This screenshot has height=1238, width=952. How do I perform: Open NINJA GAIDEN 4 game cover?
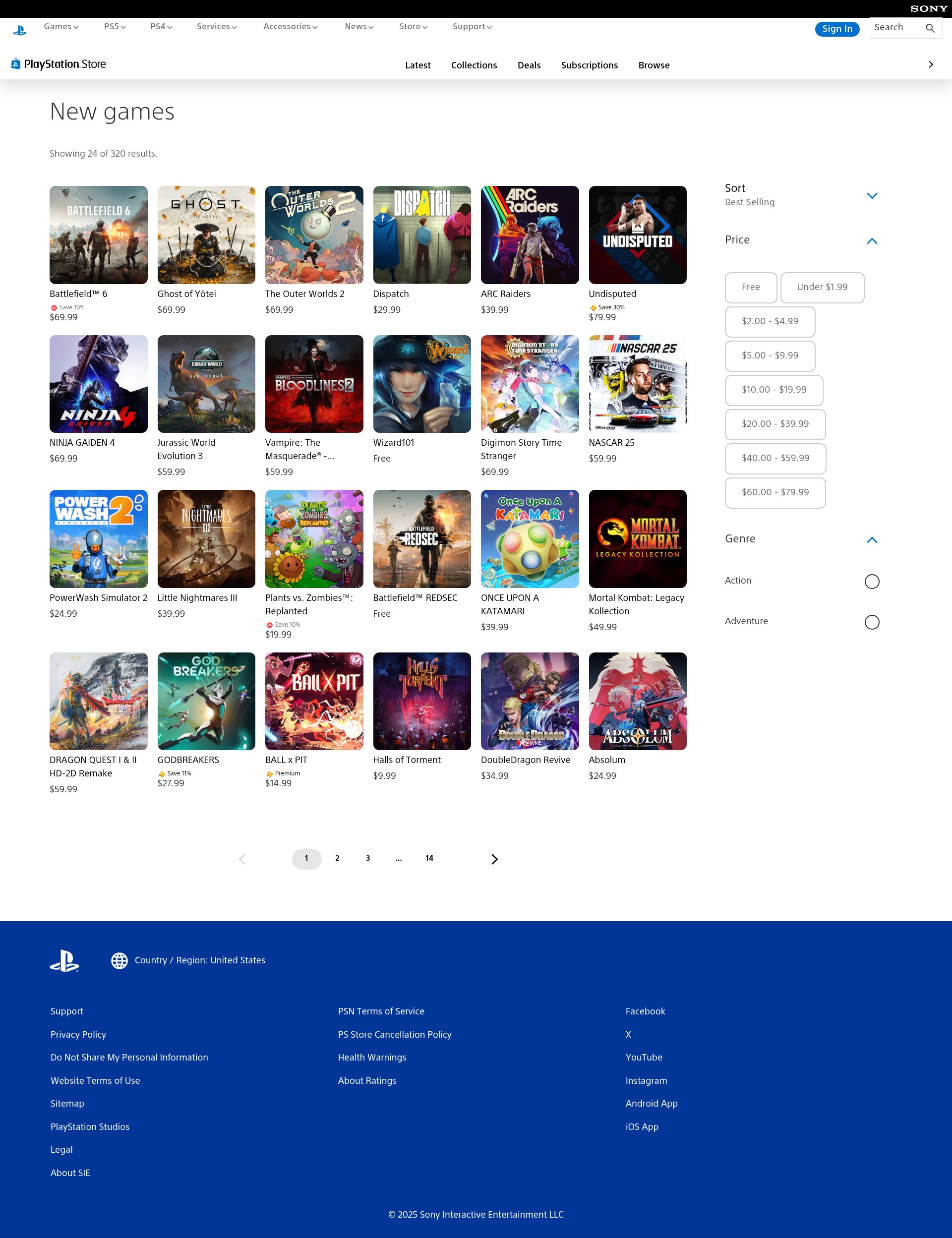point(99,384)
